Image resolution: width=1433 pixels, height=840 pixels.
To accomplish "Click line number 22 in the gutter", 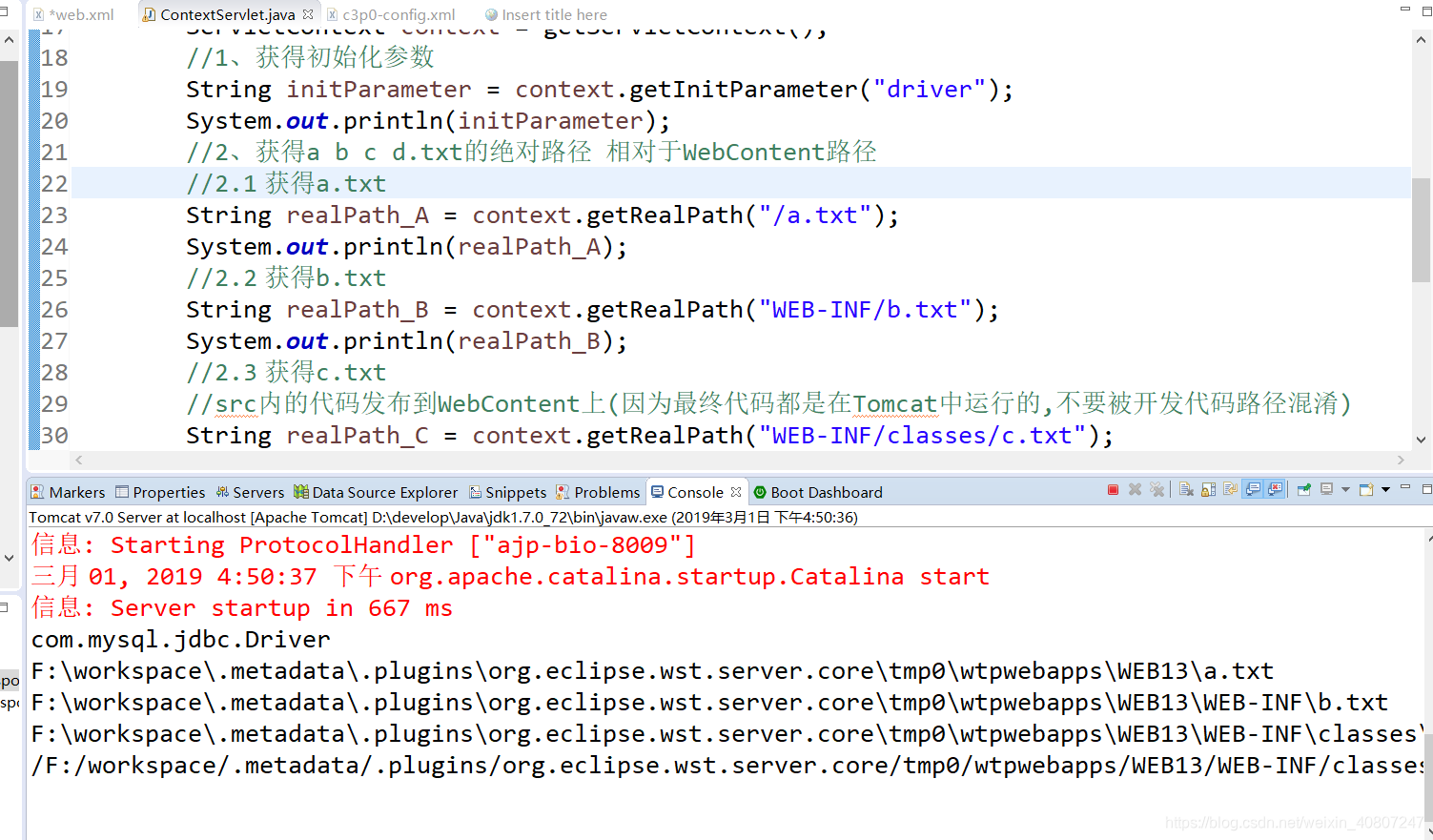I will 54,183.
